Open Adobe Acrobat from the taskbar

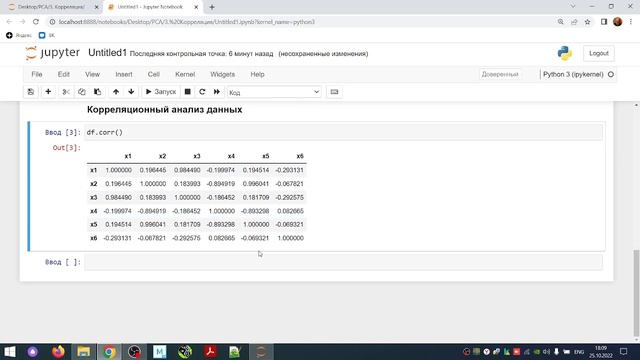click(210, 352)
